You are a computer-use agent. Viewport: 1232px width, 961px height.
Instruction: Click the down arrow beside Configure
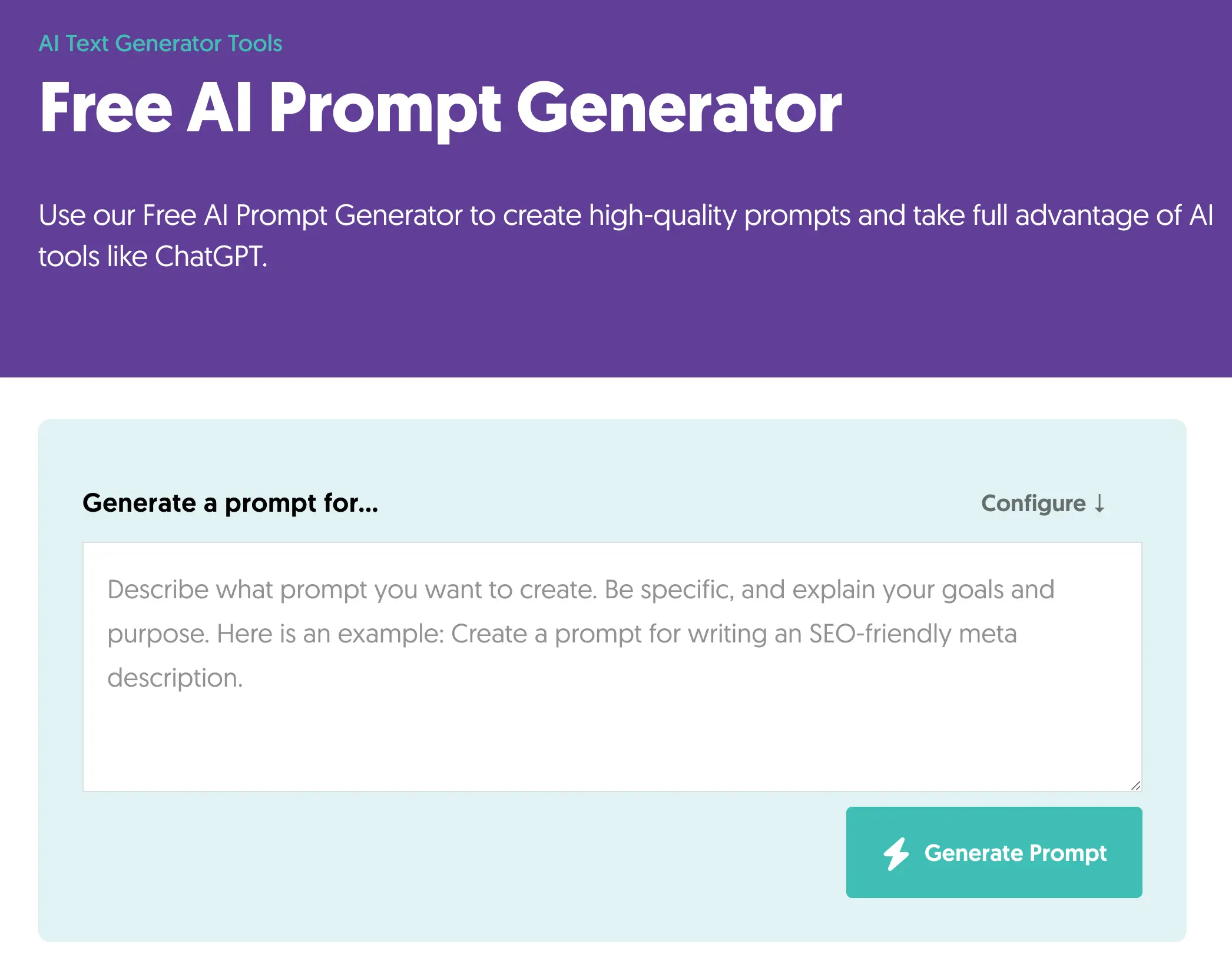pyautogui.click(x=1099, y=503)
